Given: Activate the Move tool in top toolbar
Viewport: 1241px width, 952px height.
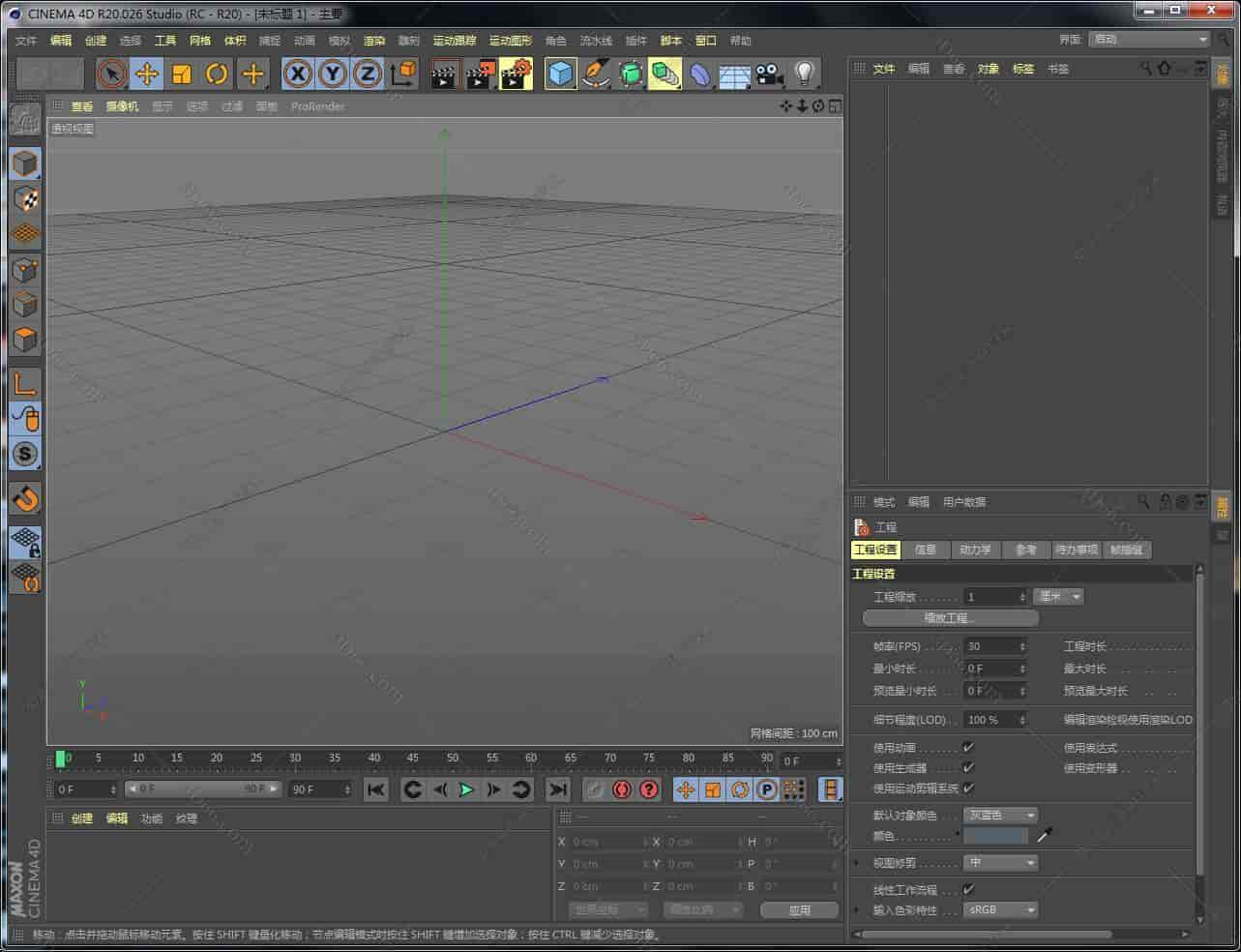Looking at the screenshot, I should pos(147,74).
